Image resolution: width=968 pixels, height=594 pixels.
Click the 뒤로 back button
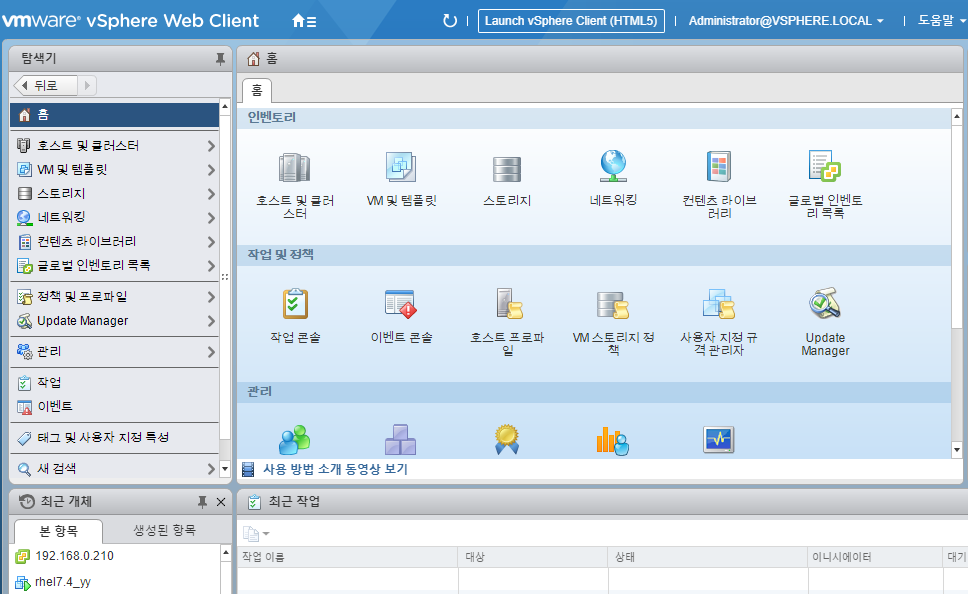click(x=46, y=85)
